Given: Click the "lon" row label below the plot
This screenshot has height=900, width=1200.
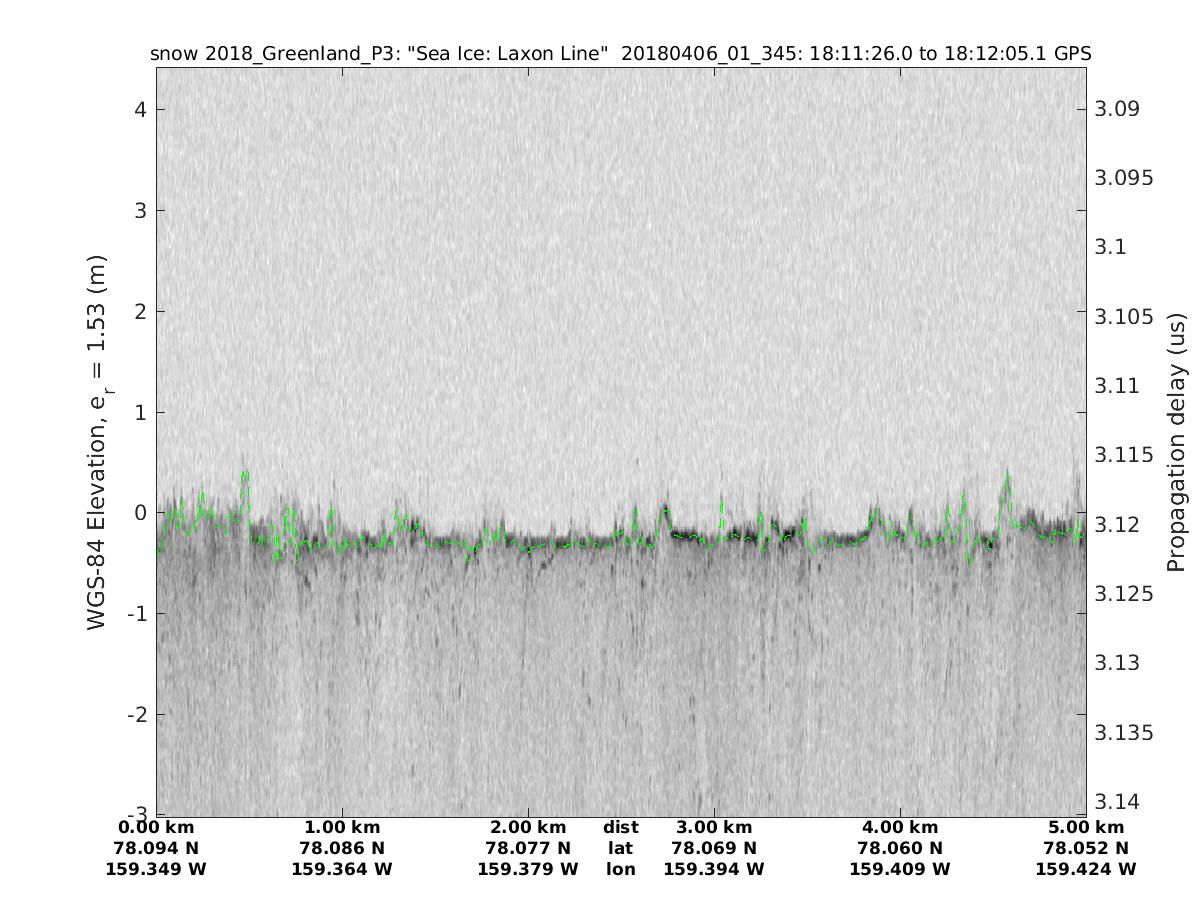Looking at the screenshot, I should point(620,869).
